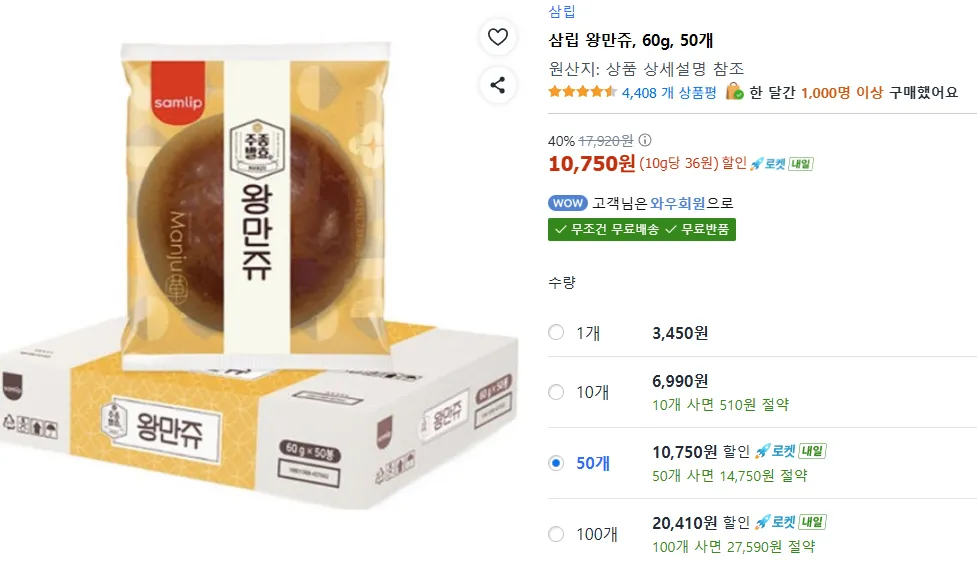Click the price info circle icon
This screenshot has height=568, width=977.
pos(645,140)
